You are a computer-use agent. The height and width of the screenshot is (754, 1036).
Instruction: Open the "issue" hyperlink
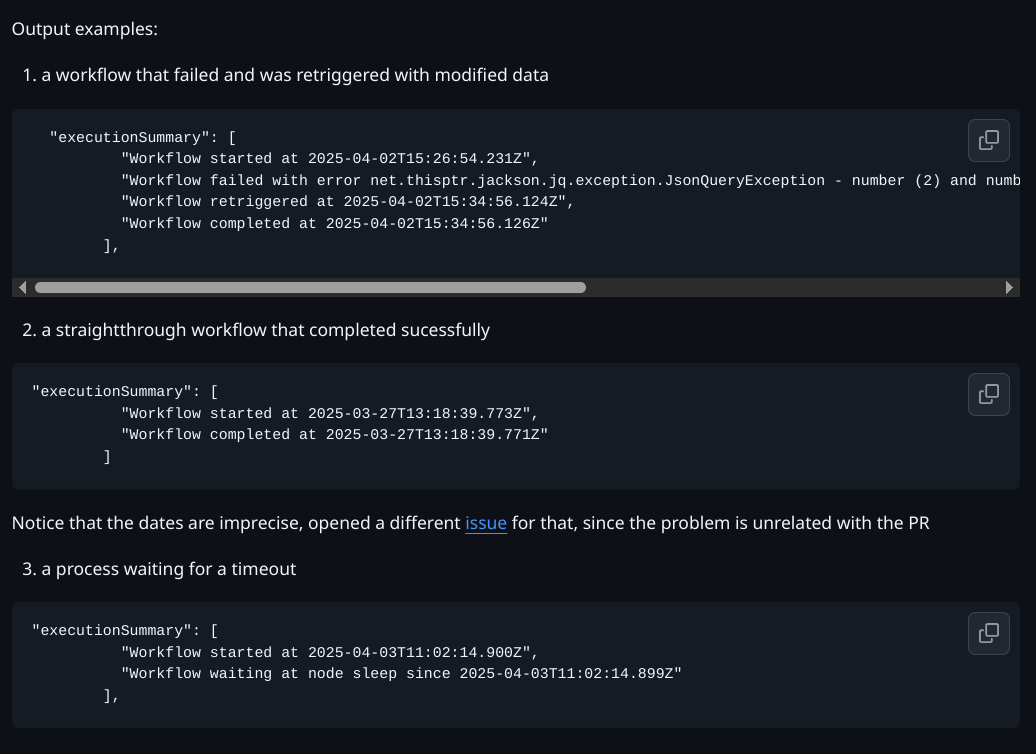point(486,522)
